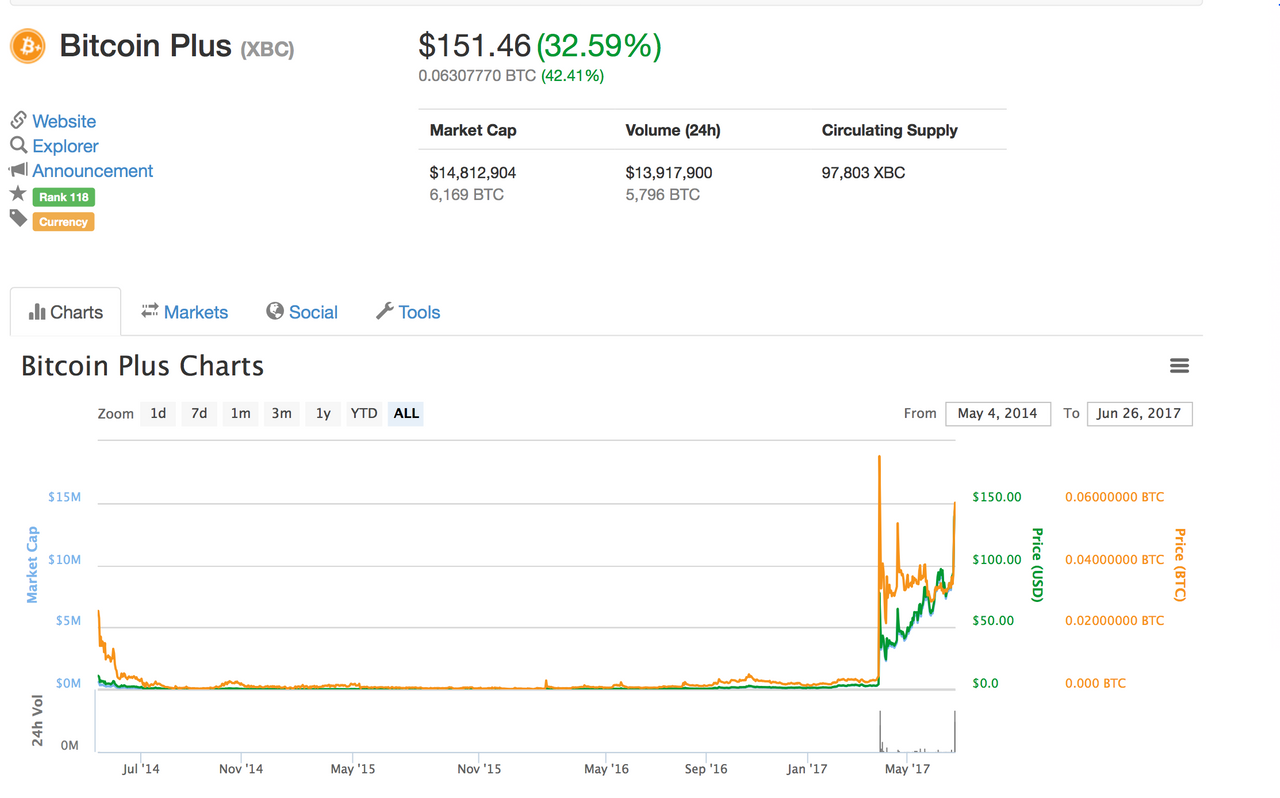Click the $150.00 price axis tick
1280x798 pixels.
pos(997,497)
